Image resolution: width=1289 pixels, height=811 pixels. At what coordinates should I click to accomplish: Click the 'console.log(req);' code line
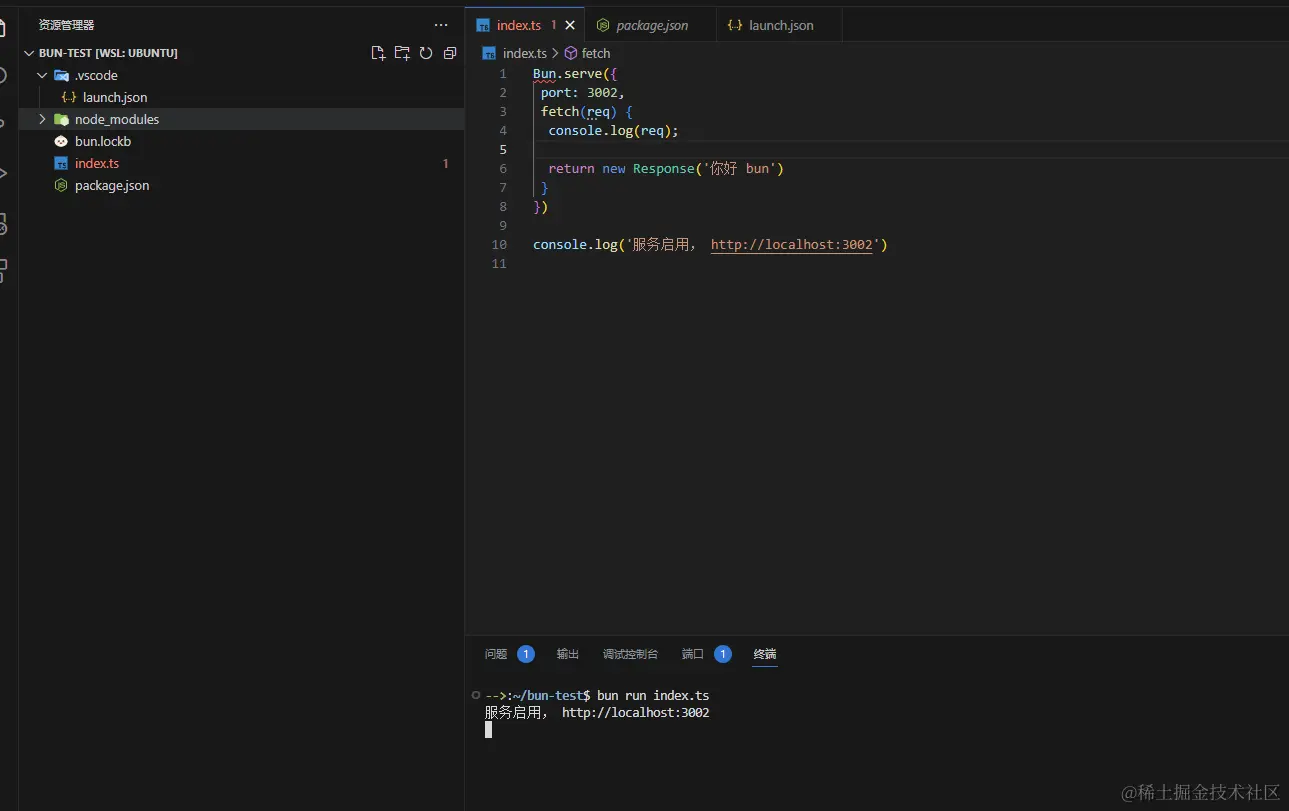coord(613,130)
